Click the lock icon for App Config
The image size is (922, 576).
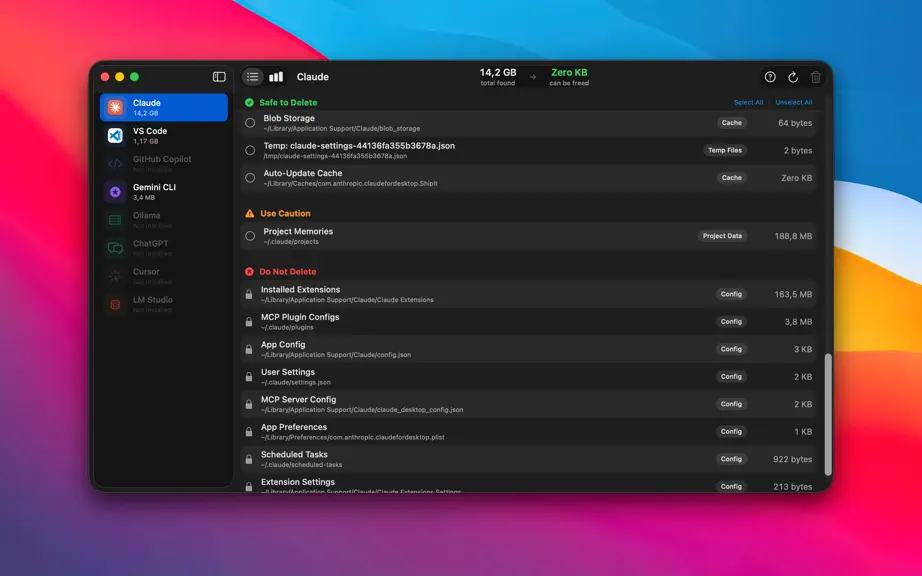tap(249, 349)
